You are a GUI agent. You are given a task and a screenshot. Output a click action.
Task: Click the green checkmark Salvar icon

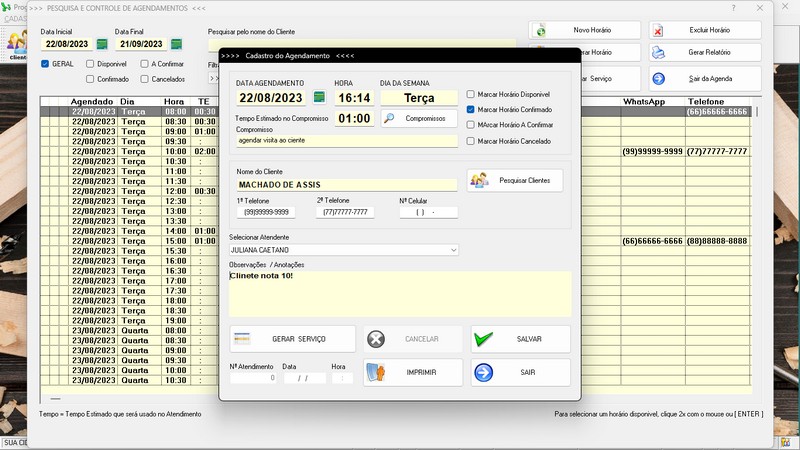coord(483,339)
